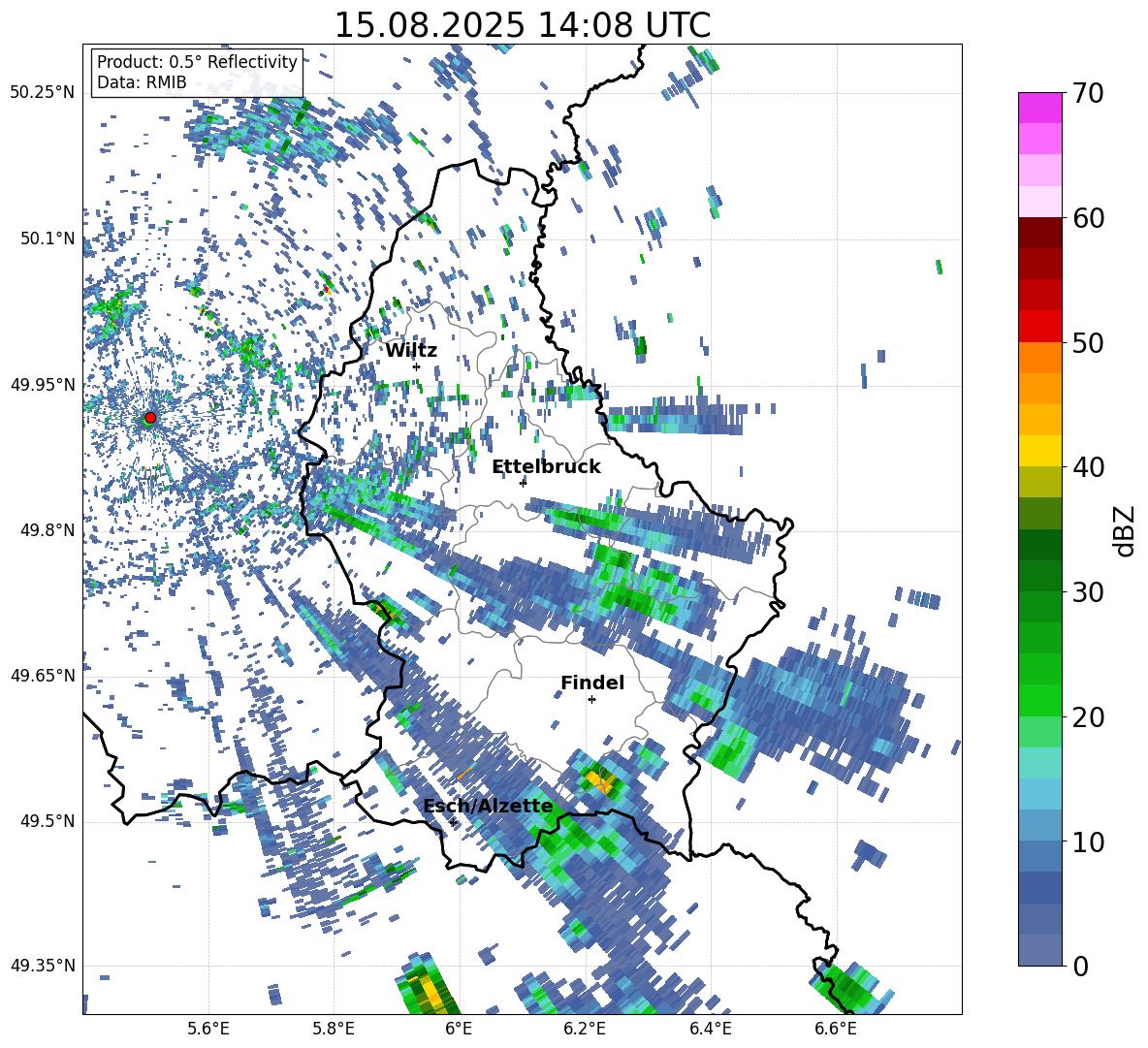The width and height of the screenshot is (1148, 1048).
Task: Click the 49.5°N latitude tick label
Action: point(47,821)
